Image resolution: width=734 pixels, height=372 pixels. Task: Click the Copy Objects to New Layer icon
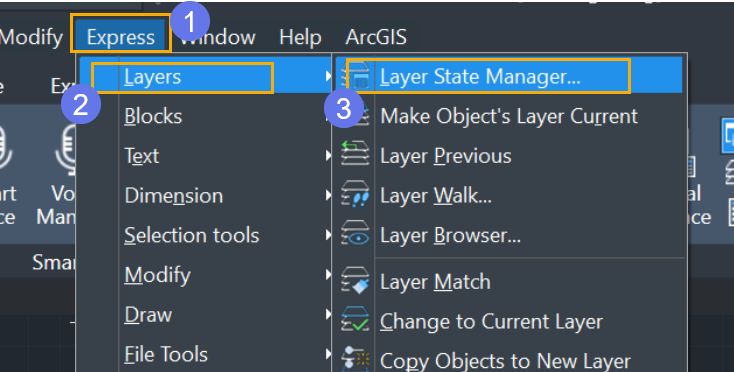(355, 358)
